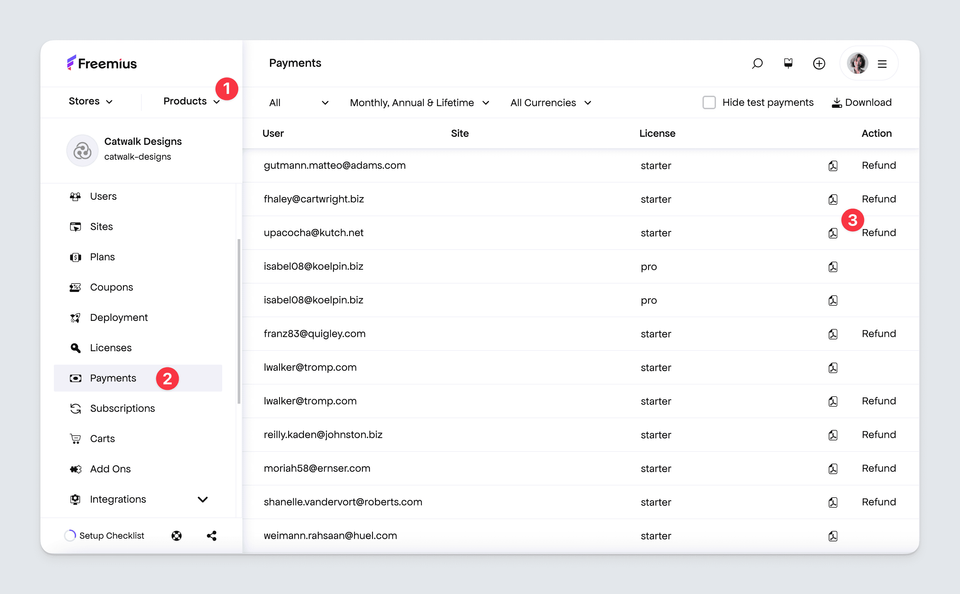Image resolution: width=960 pixels, height=594 pixels.
Task: Select Coupons in the sidebar
Action: (x=111, y=288)
